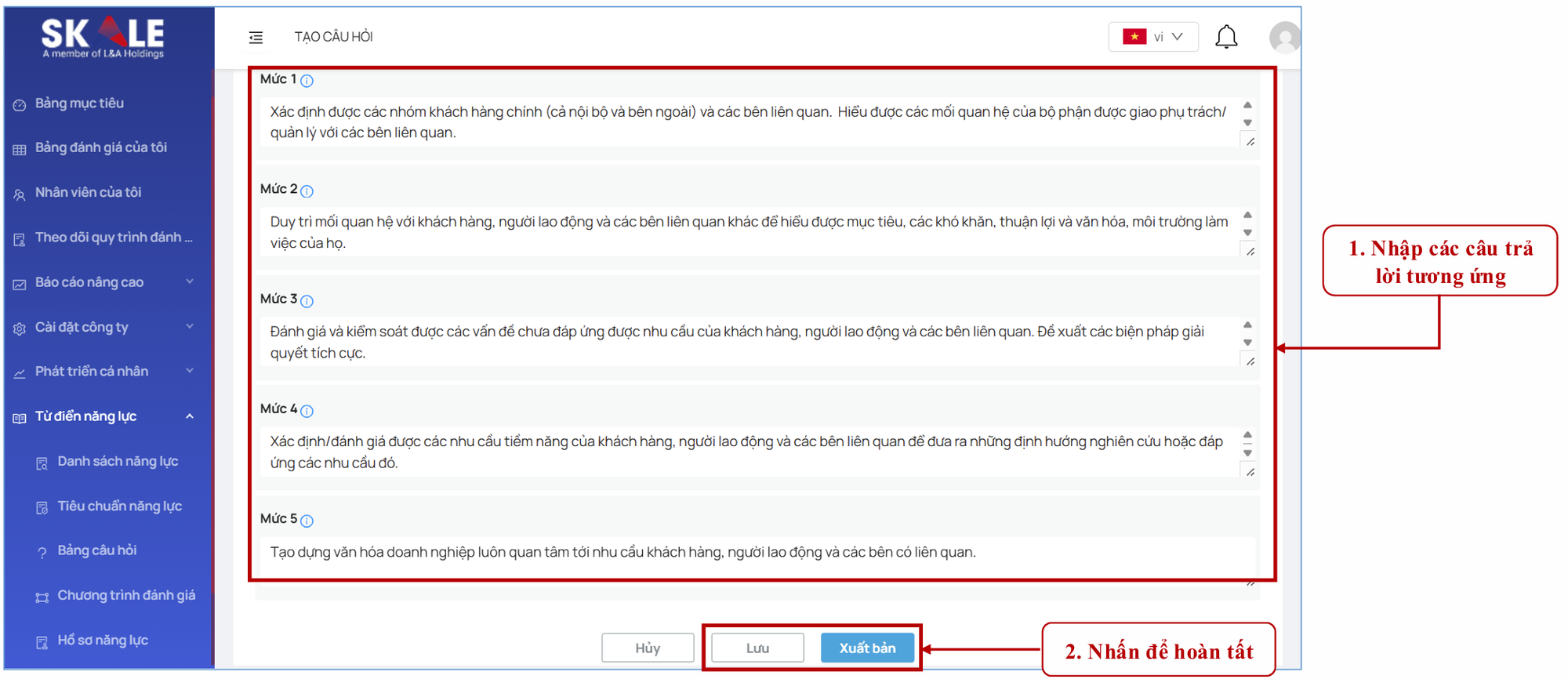Select Danh sách năng lực submenu item
The width and height of the screenshot is (1568, 679).
[x=118, y=461]
